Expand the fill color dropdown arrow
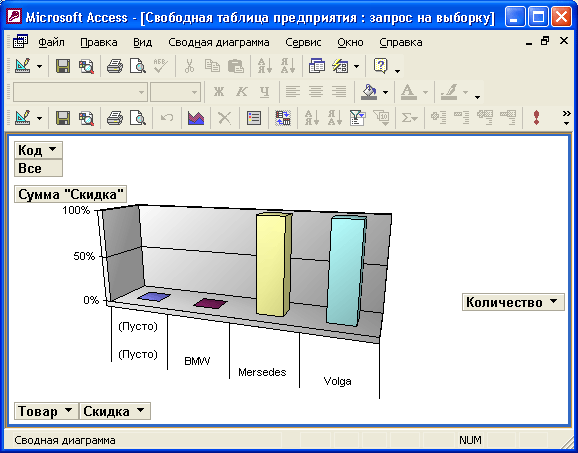The image size is (578, 453). (385, 92)
